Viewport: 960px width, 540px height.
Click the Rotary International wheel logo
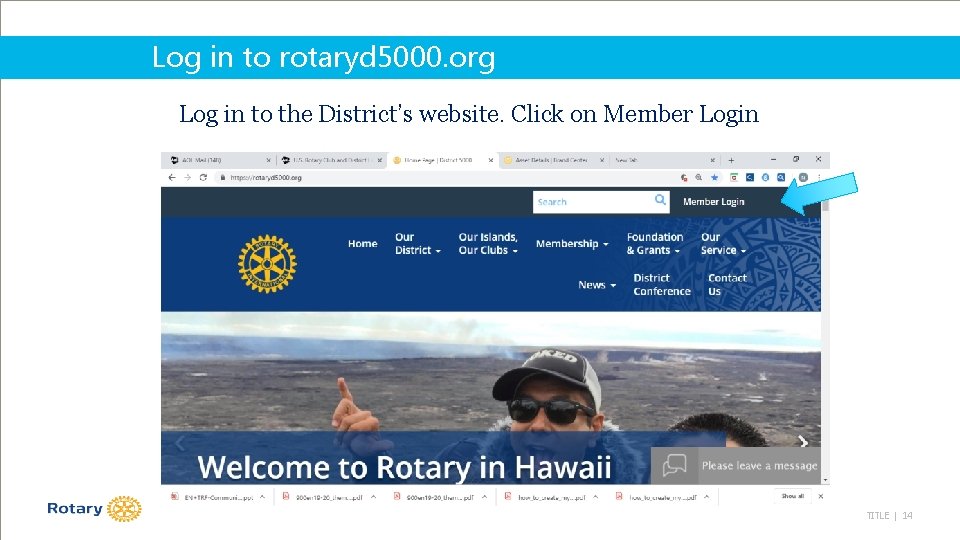(x=267, y=264)
